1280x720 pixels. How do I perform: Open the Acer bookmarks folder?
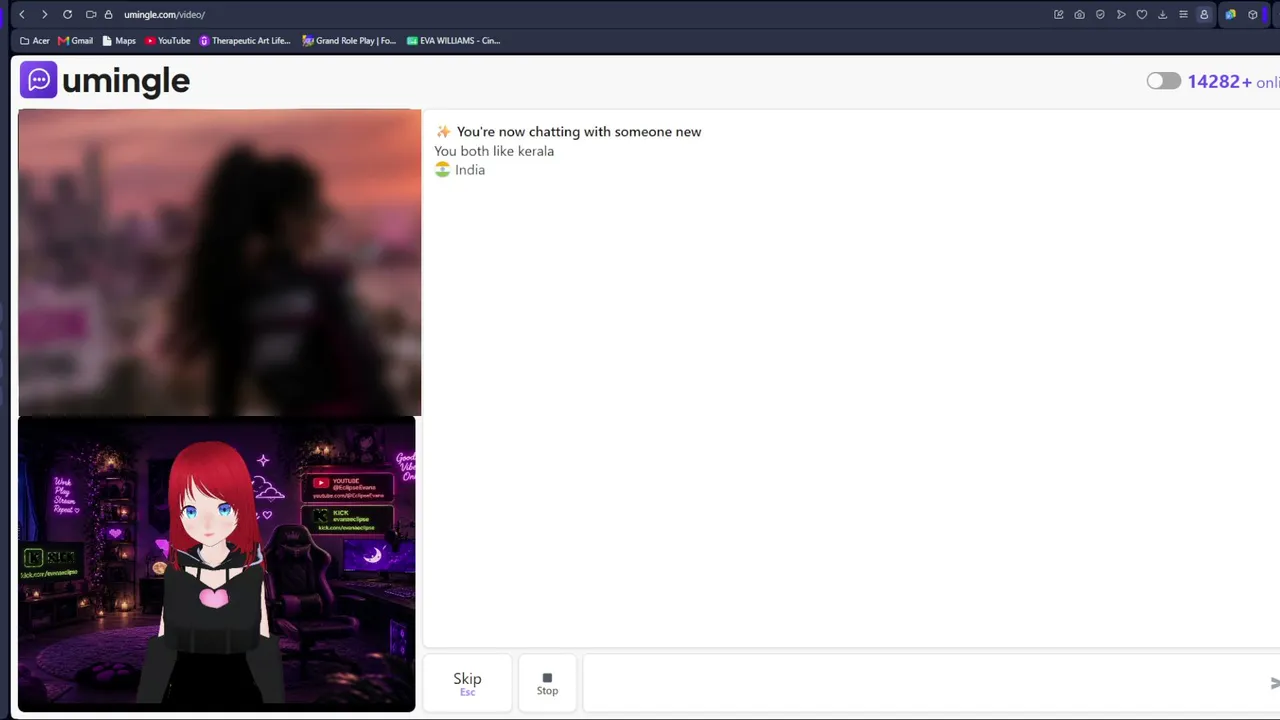coord(35,41)
